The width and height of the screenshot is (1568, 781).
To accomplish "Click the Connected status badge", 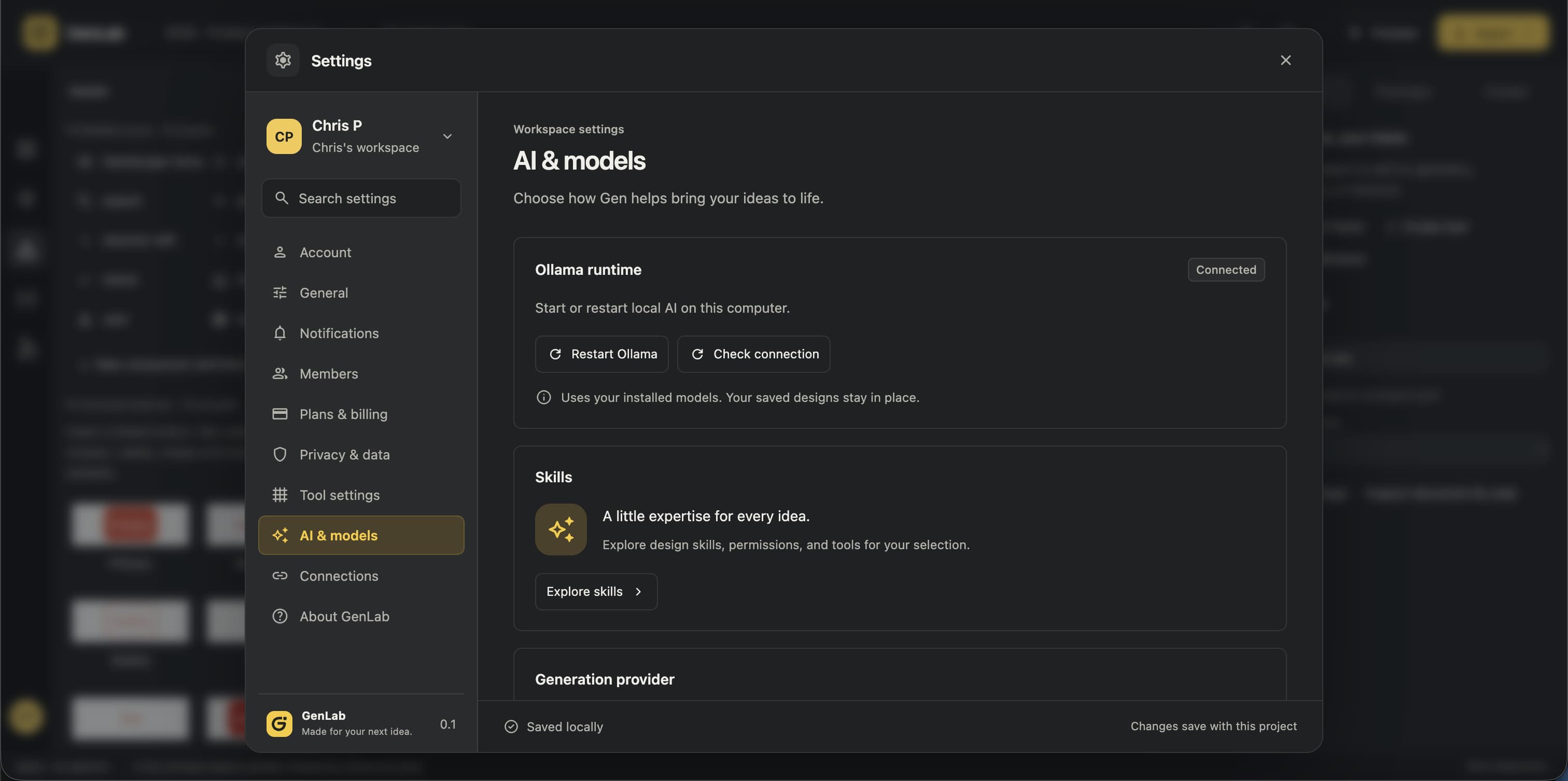I will coord(1226,270).
